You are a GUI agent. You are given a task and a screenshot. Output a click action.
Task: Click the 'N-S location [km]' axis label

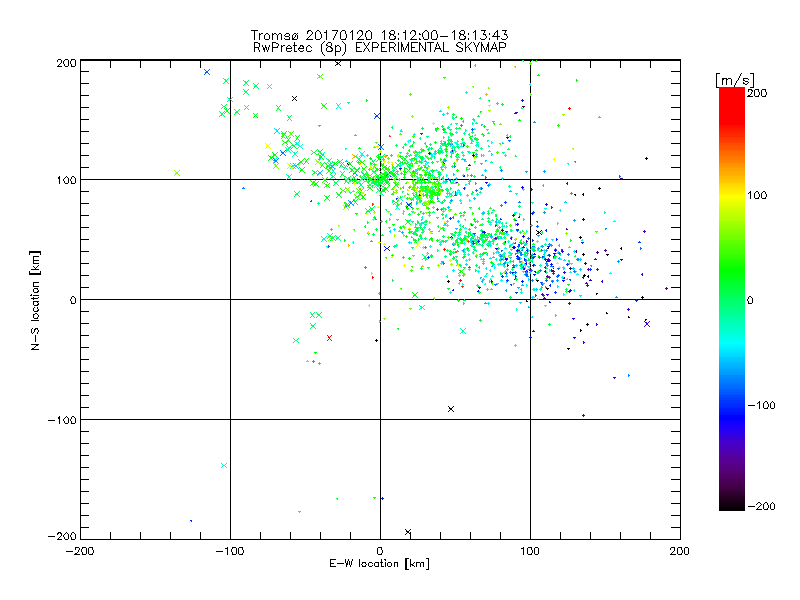click(x=35, y=301)
